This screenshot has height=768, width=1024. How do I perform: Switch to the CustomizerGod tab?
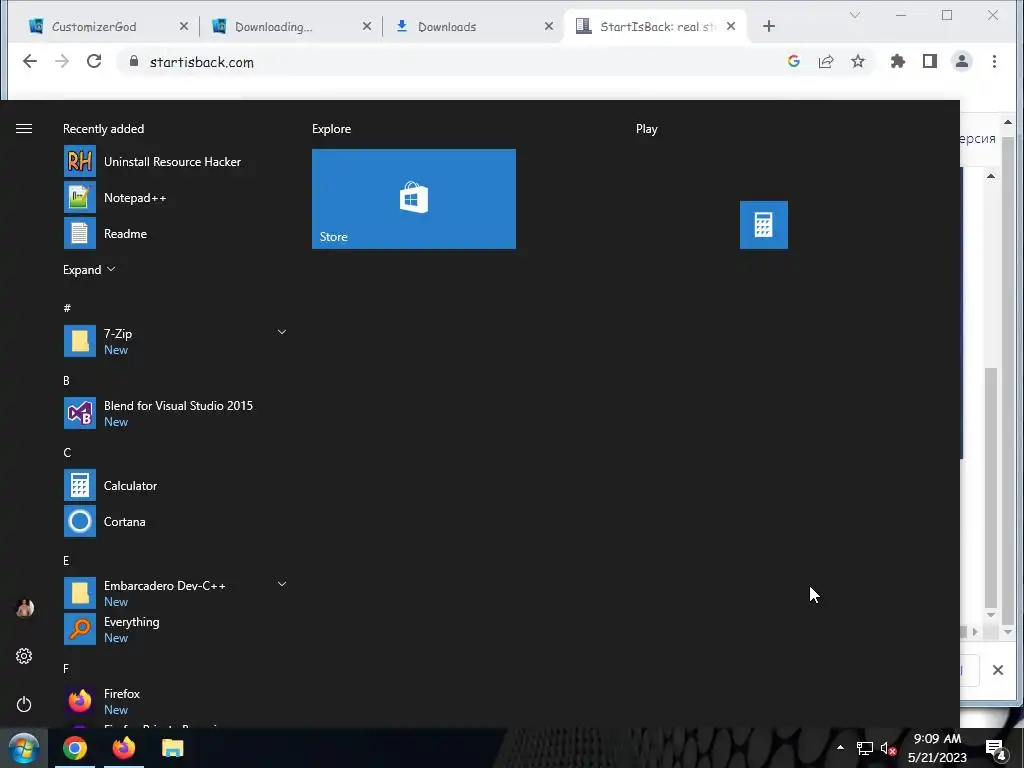click(108, 26)
